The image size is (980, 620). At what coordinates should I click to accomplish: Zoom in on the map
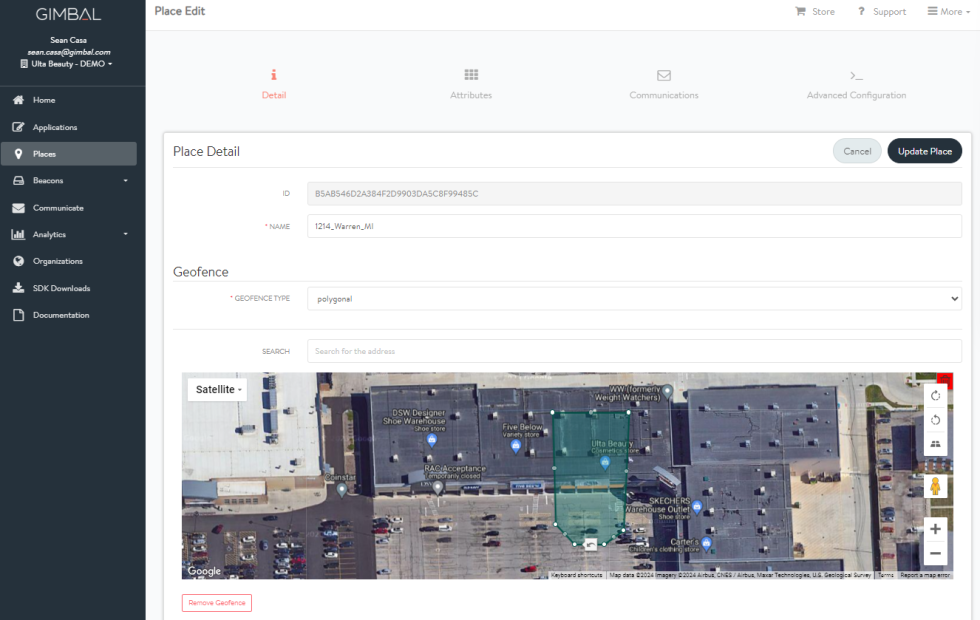[x=935, y=528]
